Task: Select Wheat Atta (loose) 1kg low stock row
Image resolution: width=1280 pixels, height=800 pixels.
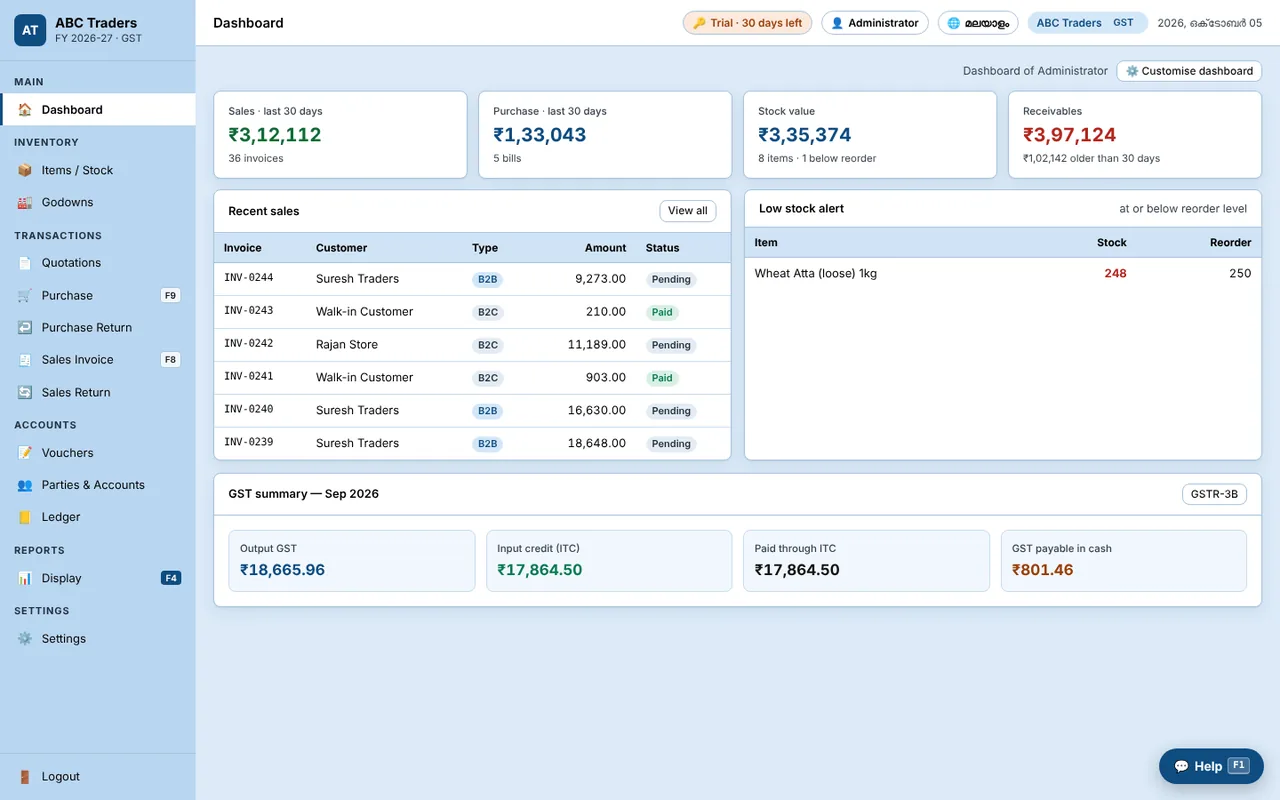Action: 1003,274
